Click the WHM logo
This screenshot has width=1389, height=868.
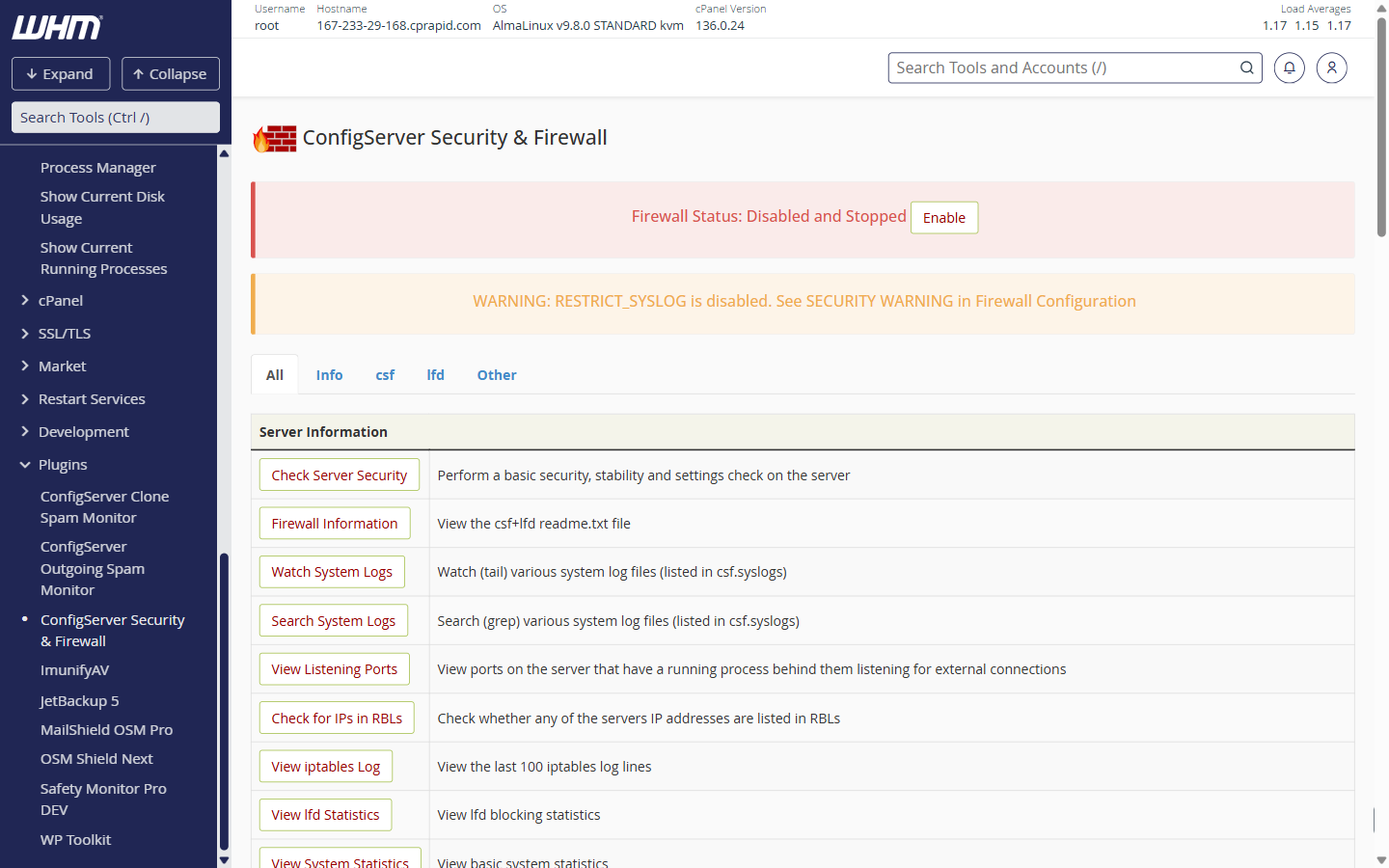tap(57, 28)
